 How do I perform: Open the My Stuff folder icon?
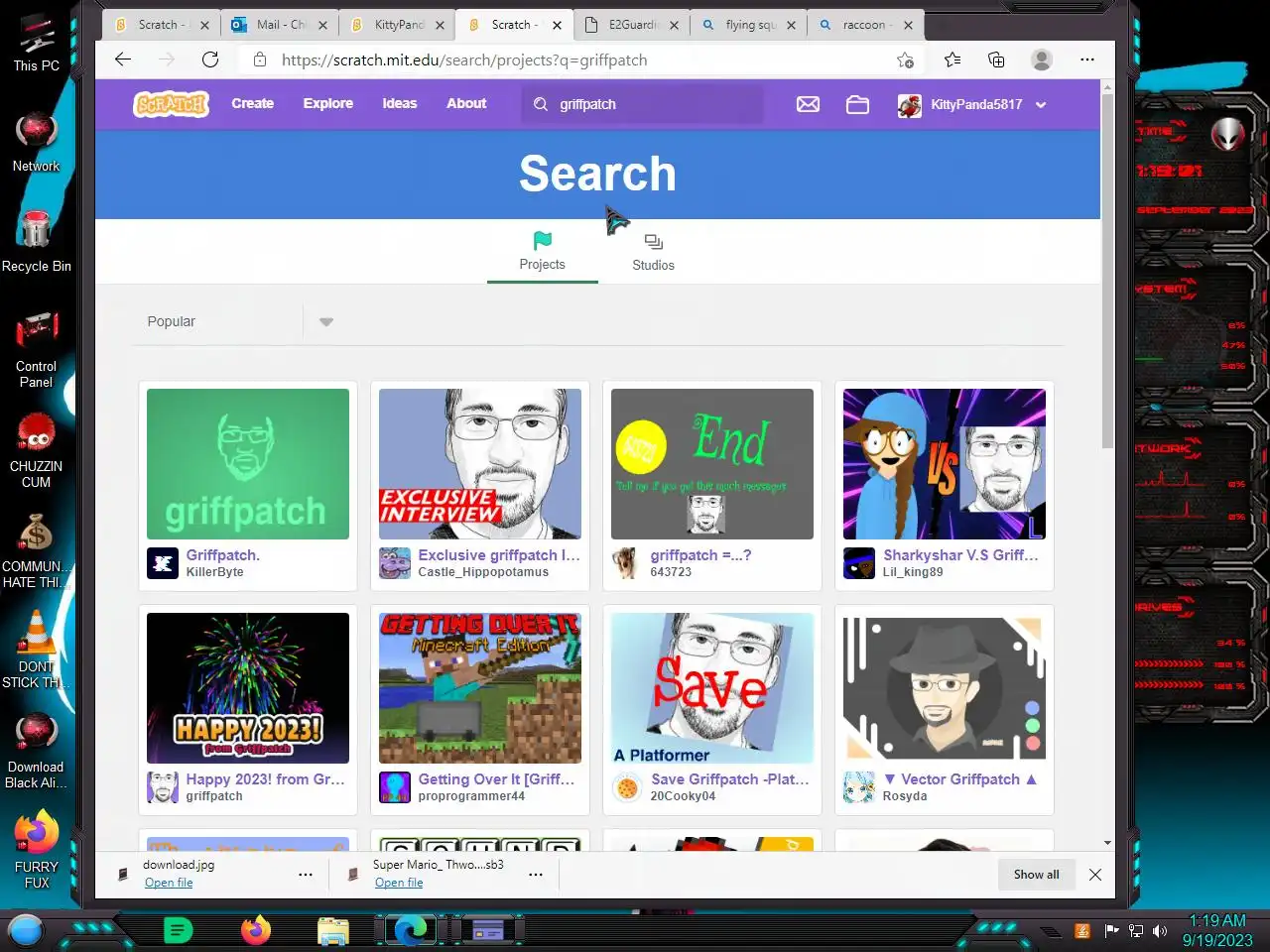857,104
